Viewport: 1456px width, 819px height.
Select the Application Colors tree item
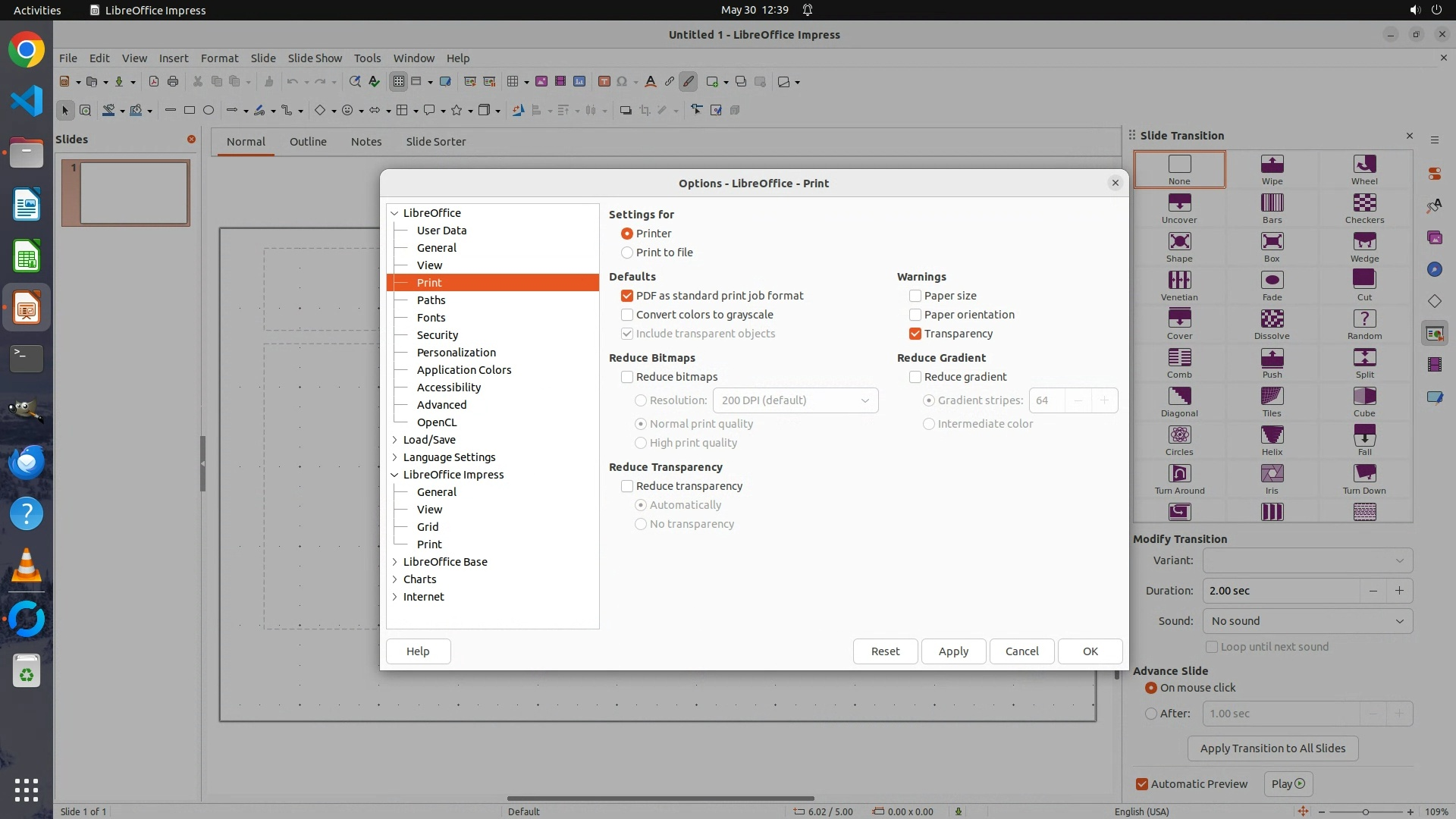(464, 370)
